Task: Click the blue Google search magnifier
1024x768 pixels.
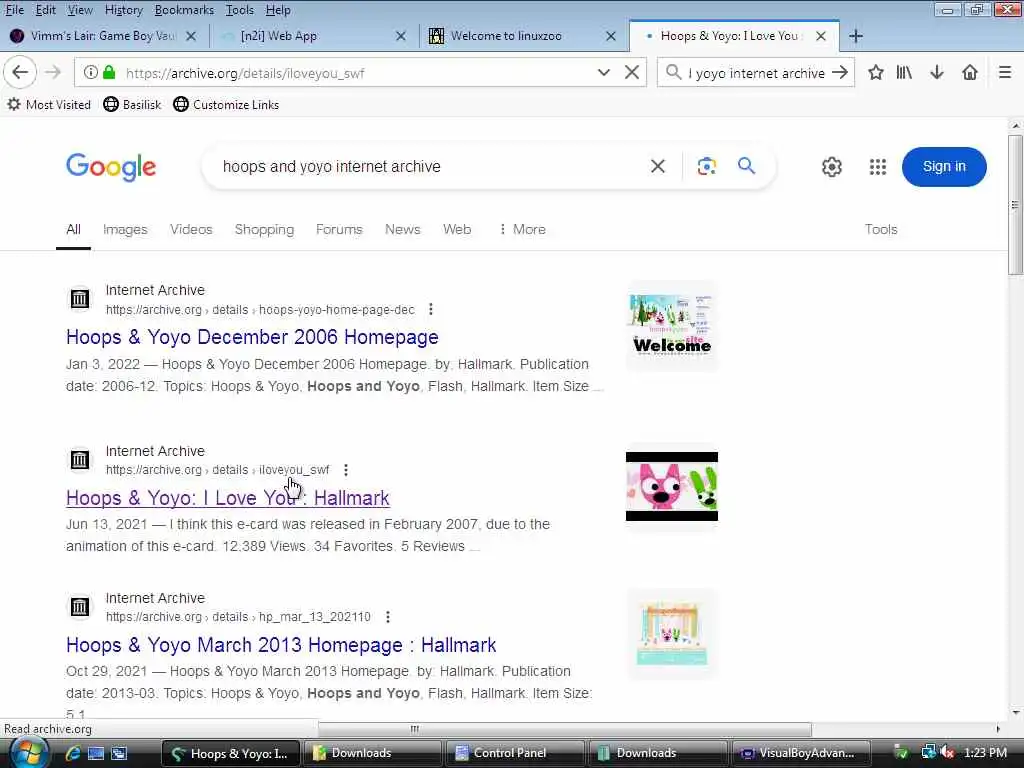Action: (x=746, y=166)
